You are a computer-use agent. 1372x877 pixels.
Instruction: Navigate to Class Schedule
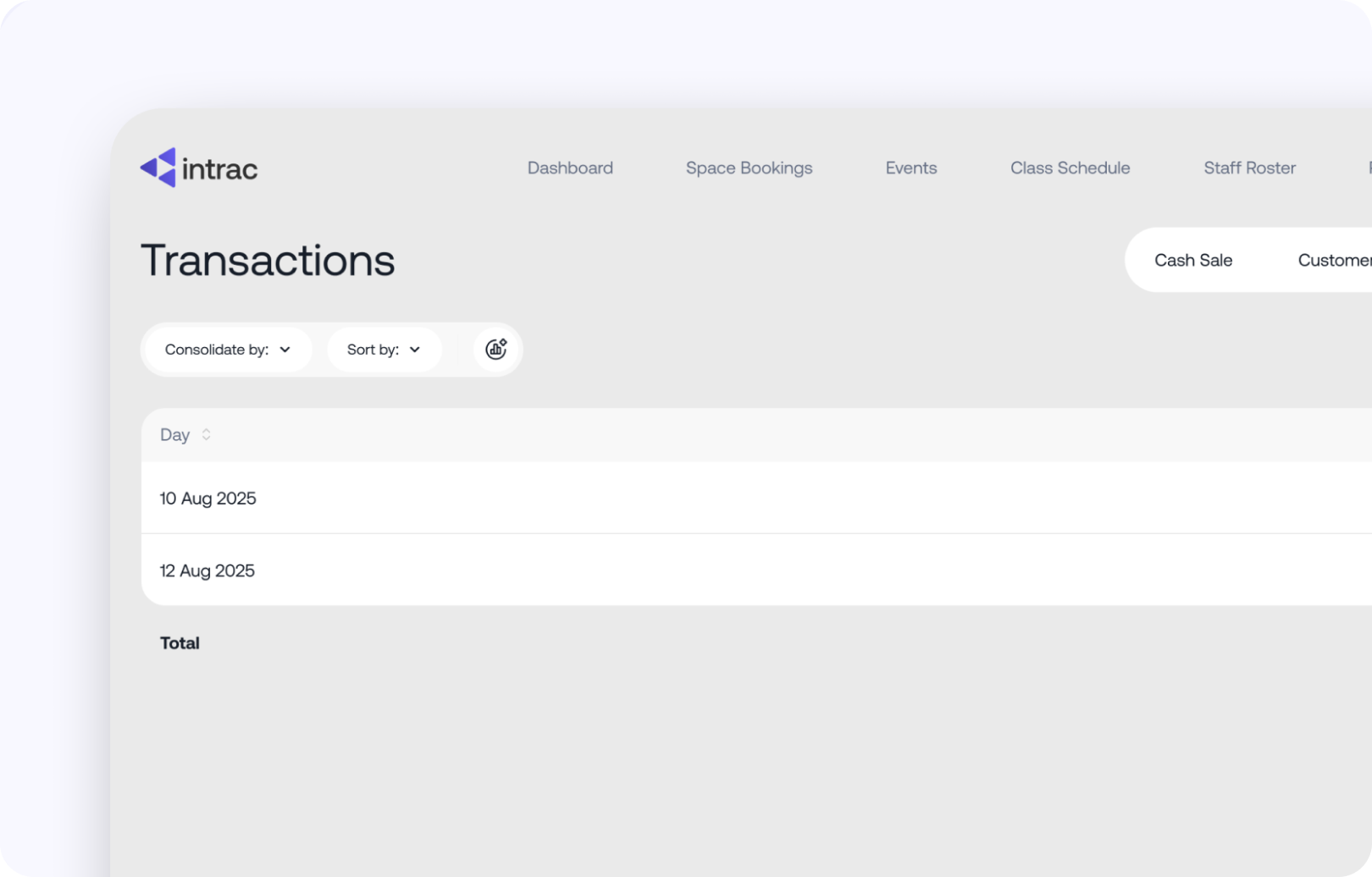pos(1070,168)
